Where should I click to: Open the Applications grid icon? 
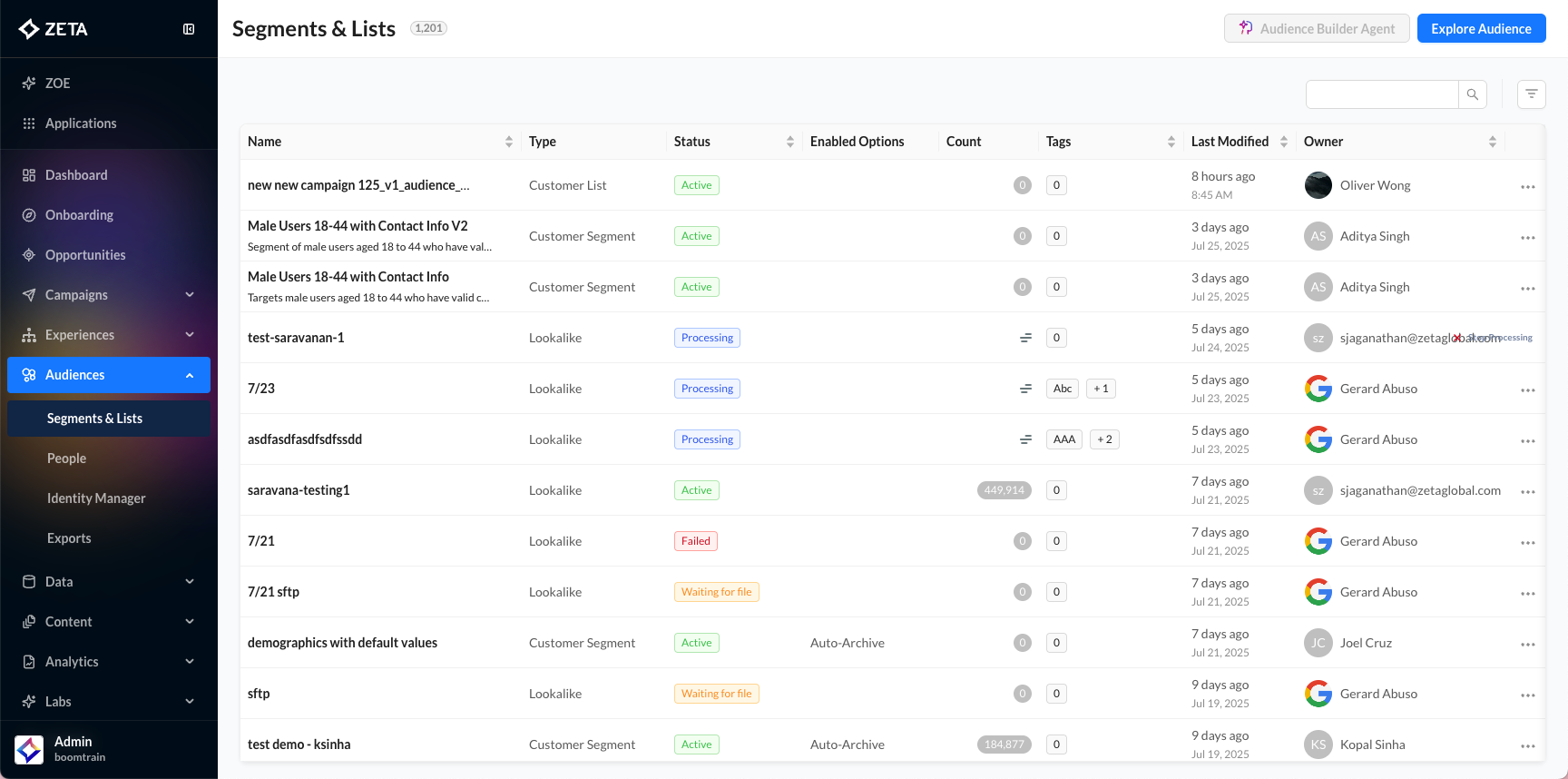(x=29, y=123)
